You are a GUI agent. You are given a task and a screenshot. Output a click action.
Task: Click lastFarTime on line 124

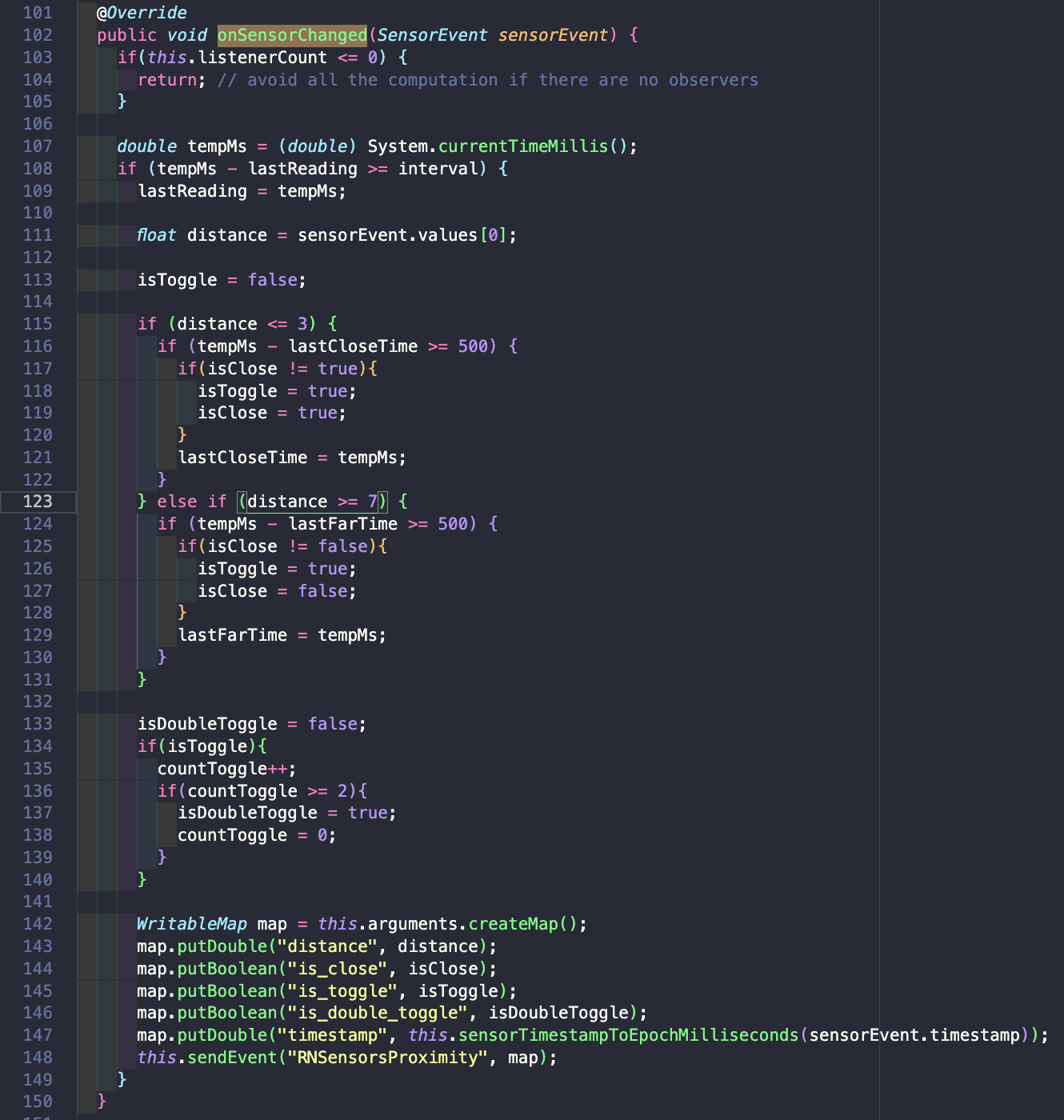[x=343, y=524]
